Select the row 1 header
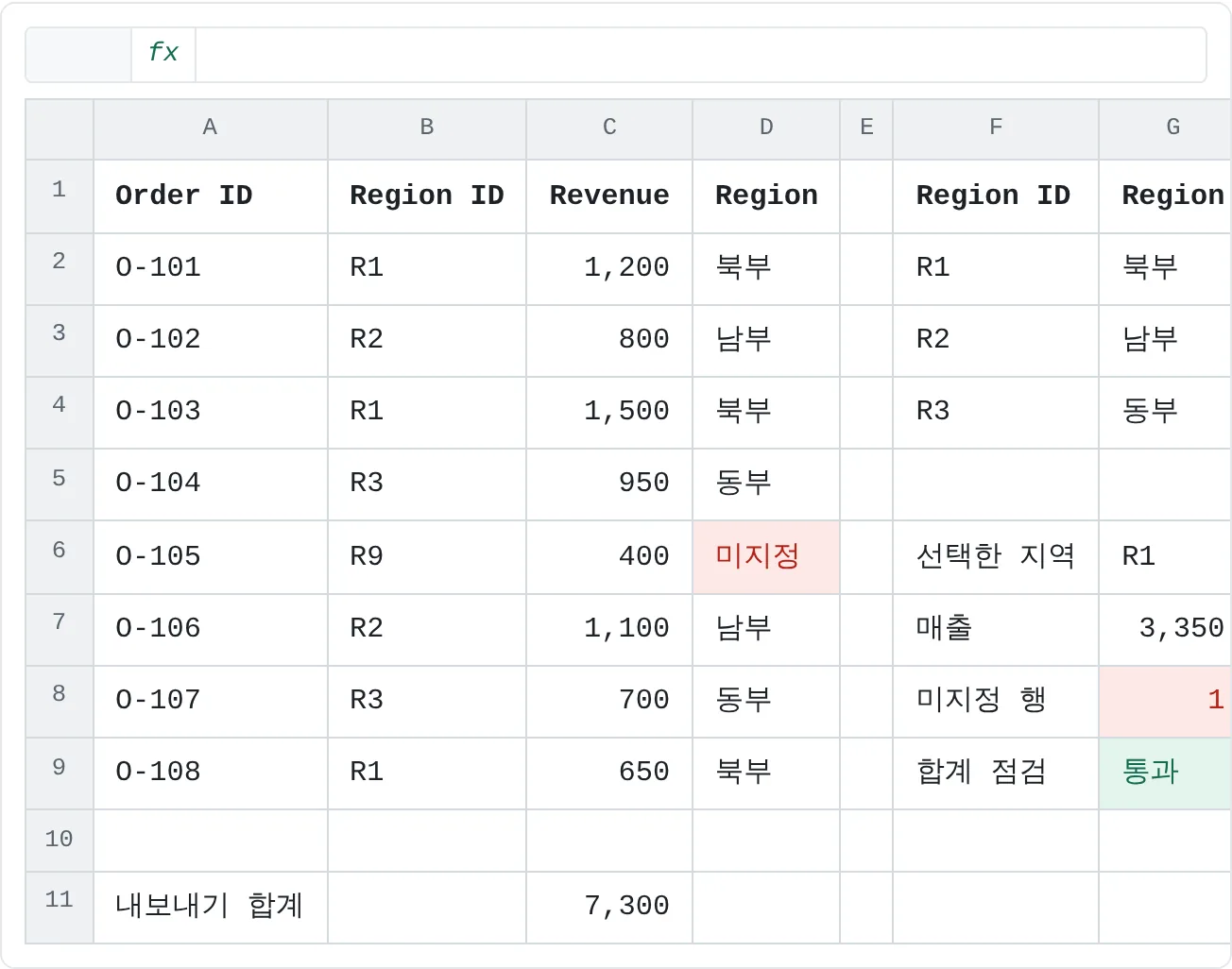This screenshot has height=969, width=1232. 60,196
